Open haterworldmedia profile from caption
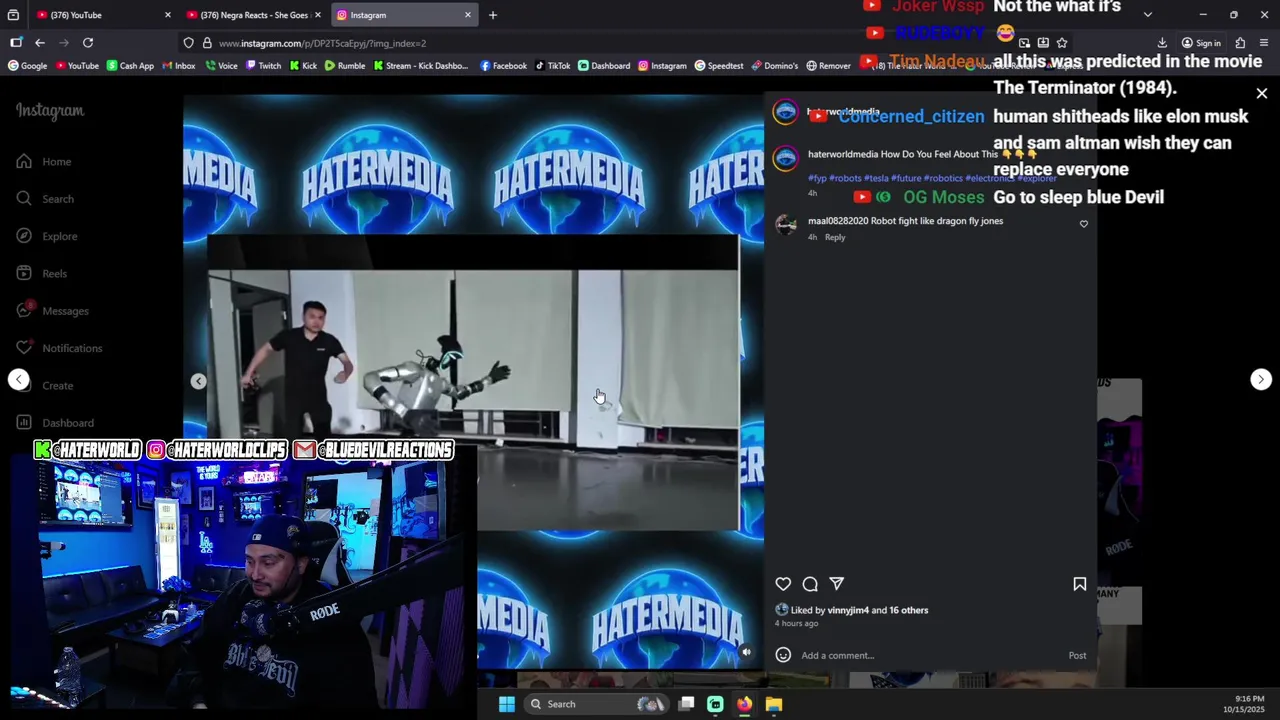This screenshot has width=1280, height=720. (843, 155)
